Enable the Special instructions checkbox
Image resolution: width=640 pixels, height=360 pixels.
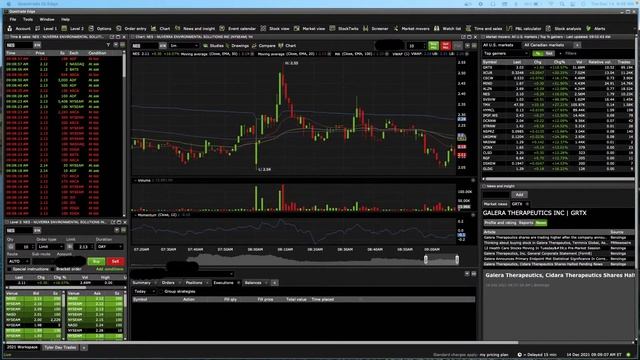point(9,269)
